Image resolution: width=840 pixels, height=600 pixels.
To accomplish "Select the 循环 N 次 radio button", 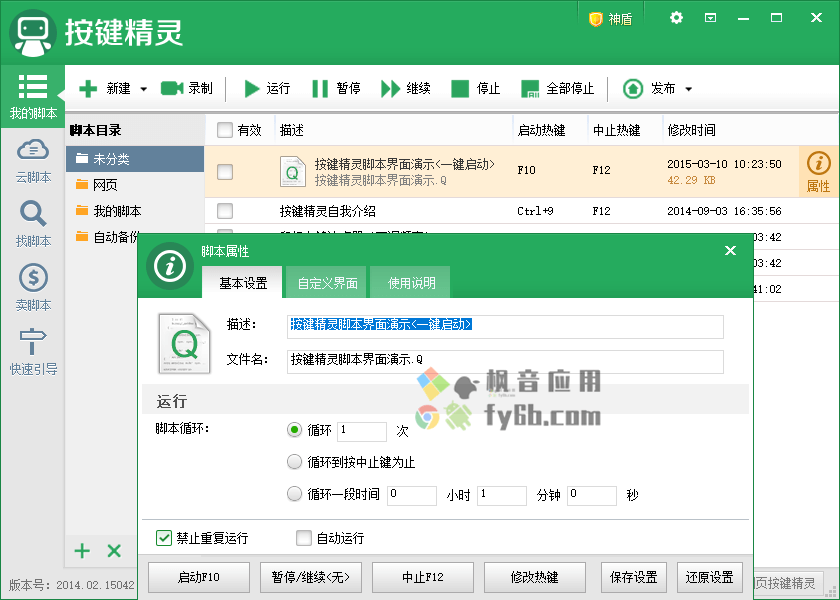I will (x=294, y=430).
